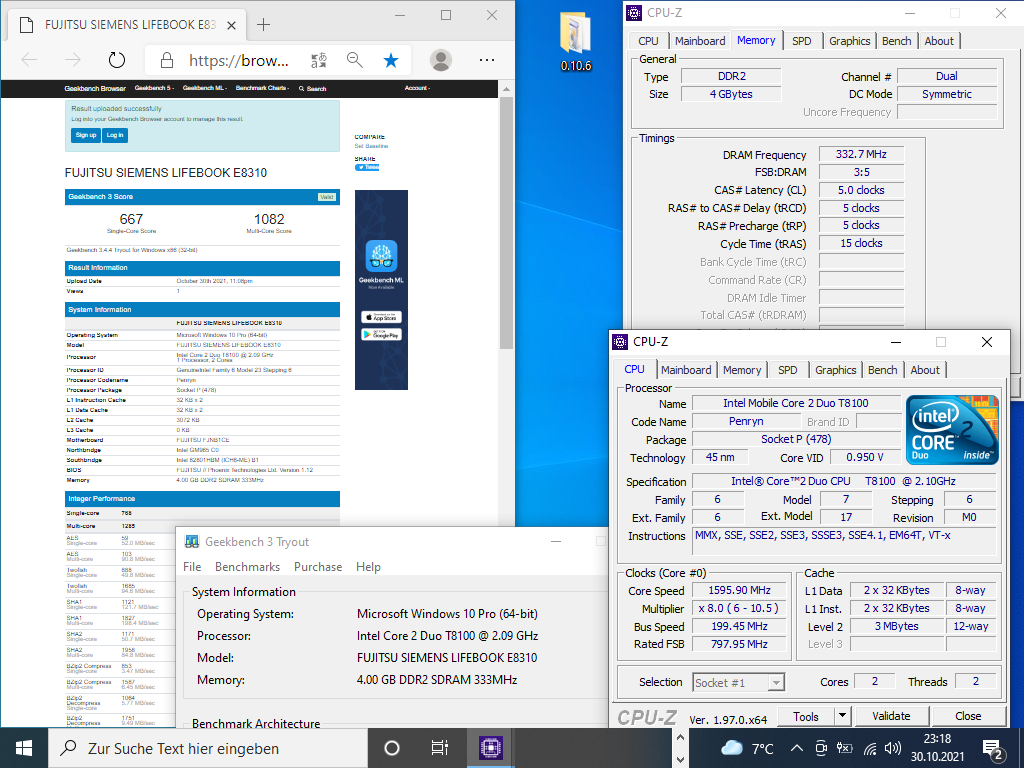The height and width of the screenshot is (768, 1024).
Task: Open Bench tab in front CPU-Z window
Action: 882,370
